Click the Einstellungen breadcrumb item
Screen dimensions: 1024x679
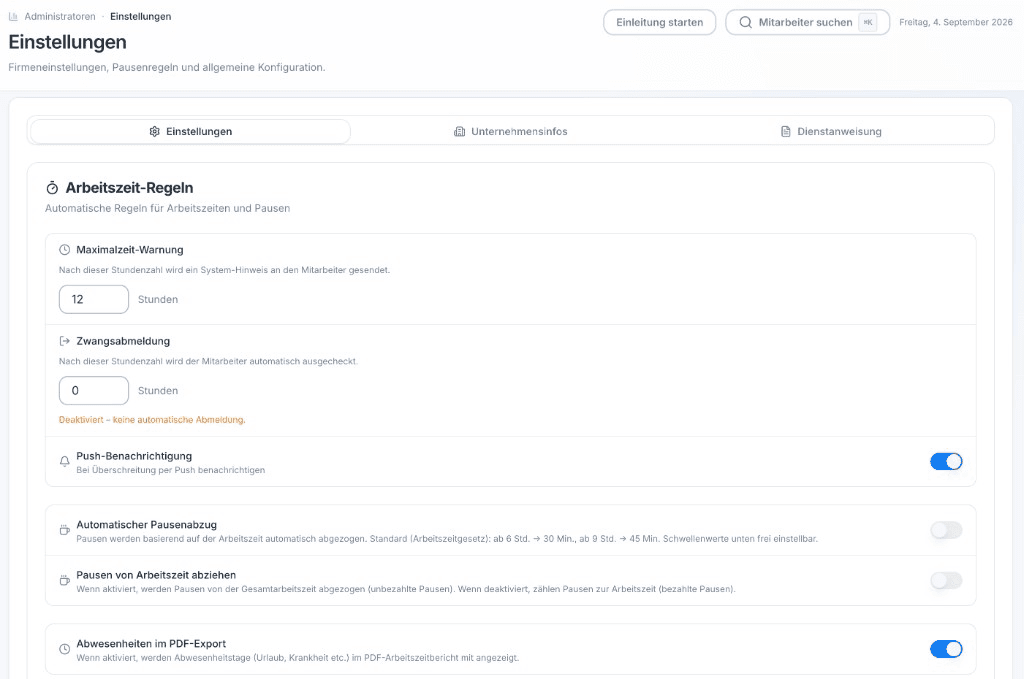point(140,16)
